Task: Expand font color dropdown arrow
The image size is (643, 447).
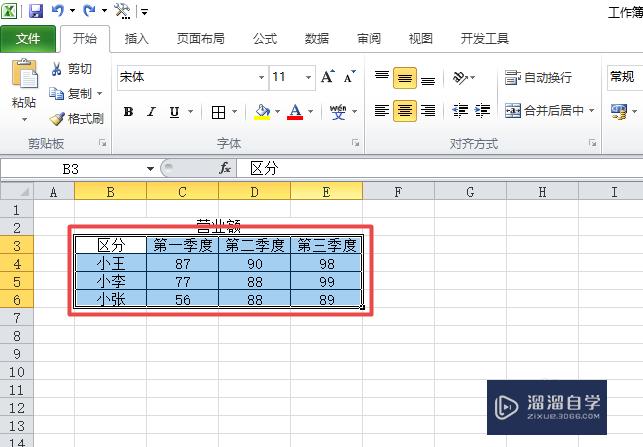Action: (310, 112)
